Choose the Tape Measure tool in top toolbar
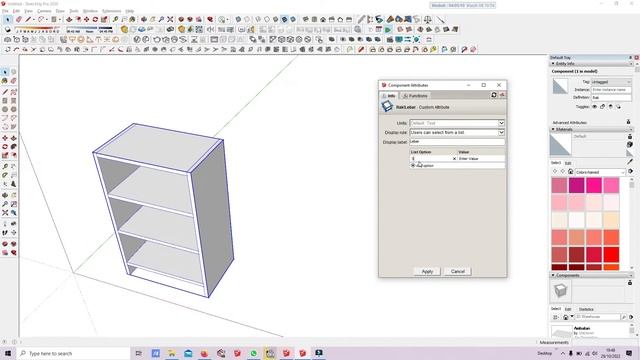This screenshot has width=640, height=360. pyautogui.click(x=116, y=19)
